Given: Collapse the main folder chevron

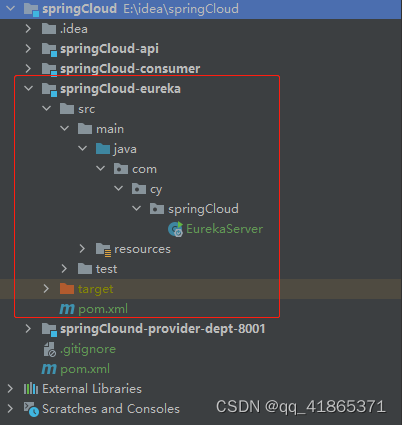Looking at the screenshot, I should pos(65,128).
